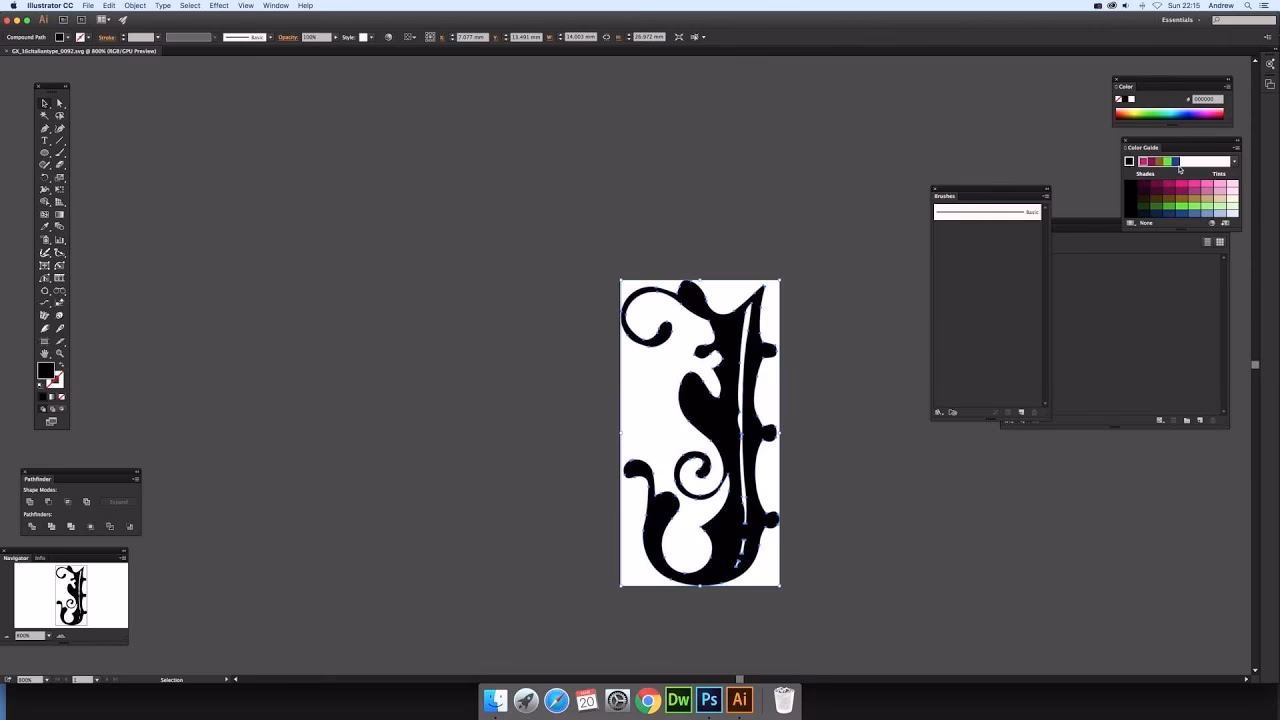Click the Unite shape mode in Pathfinder

[x=30, y=501]
